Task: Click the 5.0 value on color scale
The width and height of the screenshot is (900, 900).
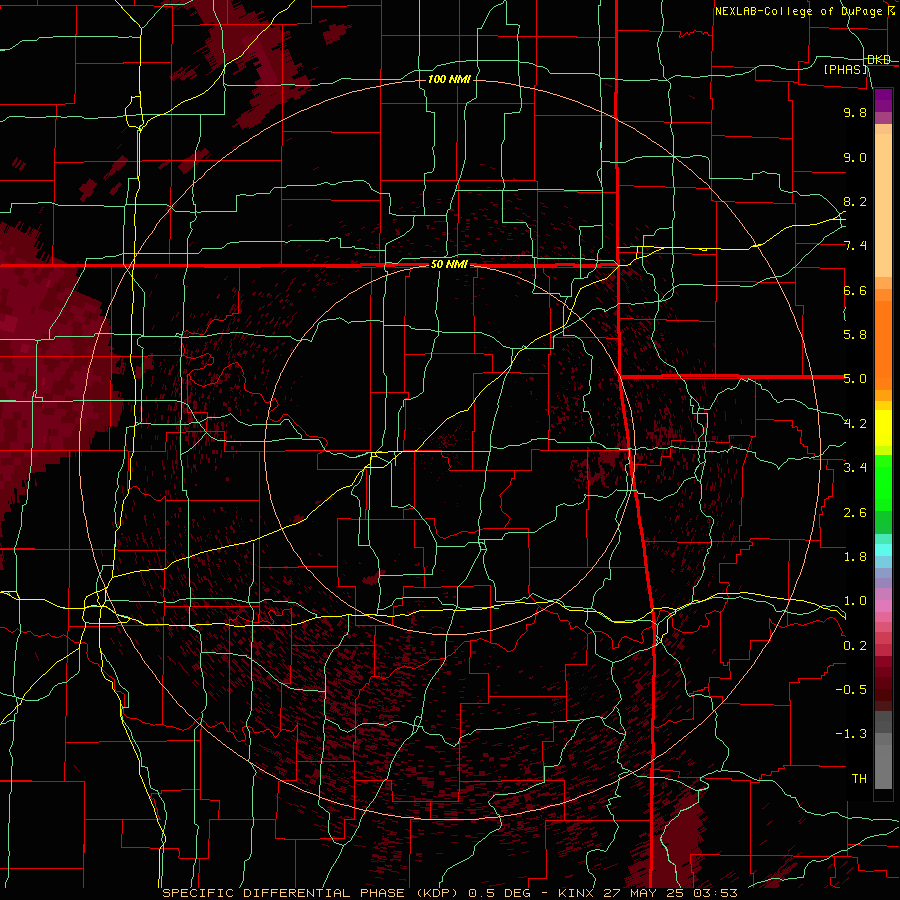Action: click(855, 379)
